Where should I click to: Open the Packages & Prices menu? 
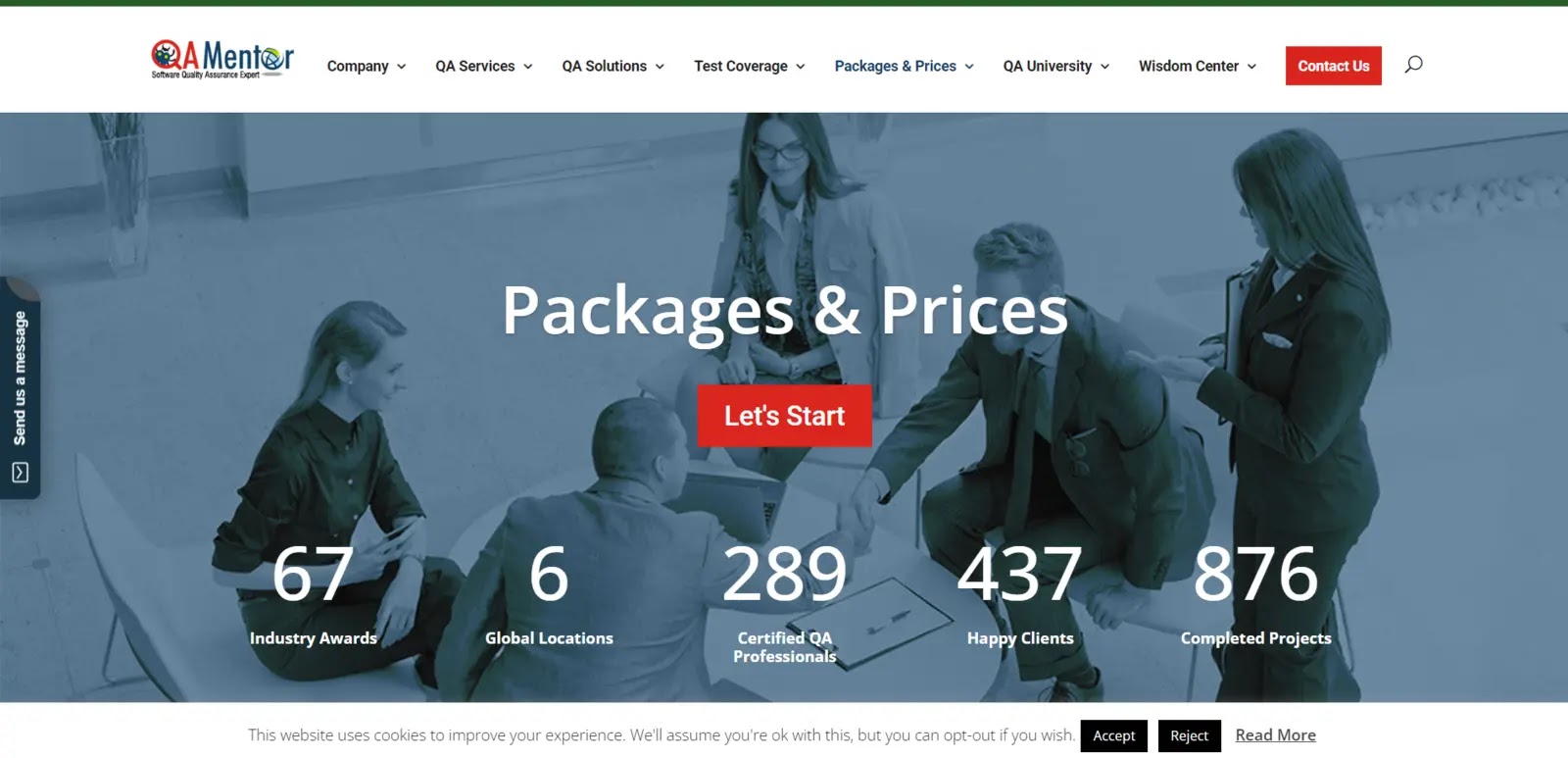896,66
